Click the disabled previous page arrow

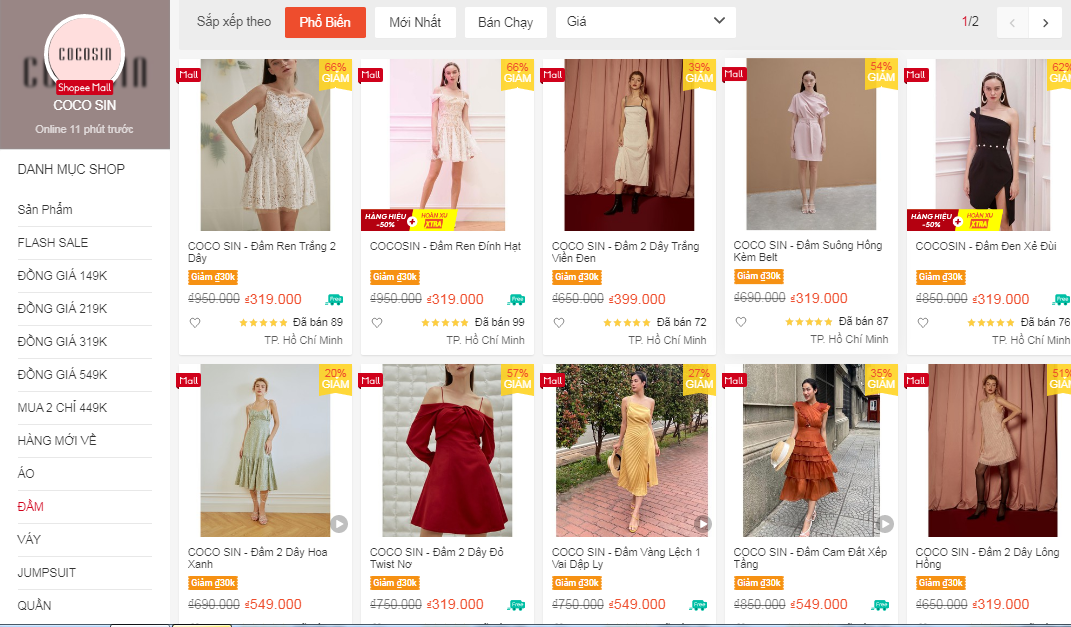(1011, 21)
